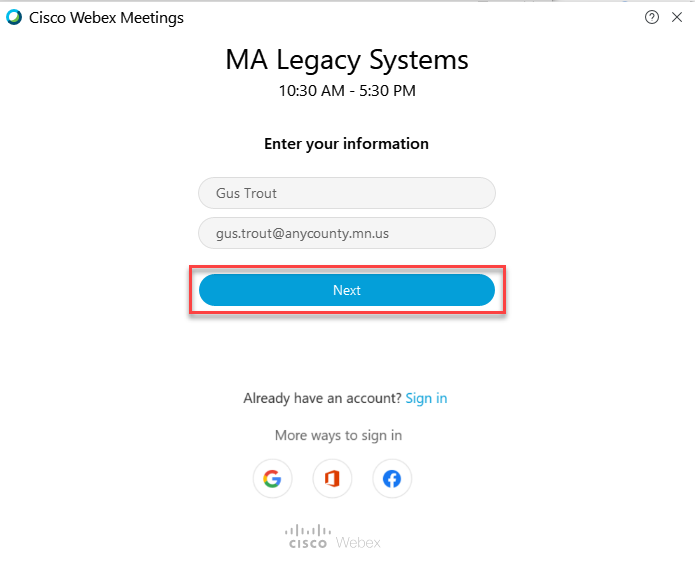Close the Webex Meetings window

tap(678, 17)
